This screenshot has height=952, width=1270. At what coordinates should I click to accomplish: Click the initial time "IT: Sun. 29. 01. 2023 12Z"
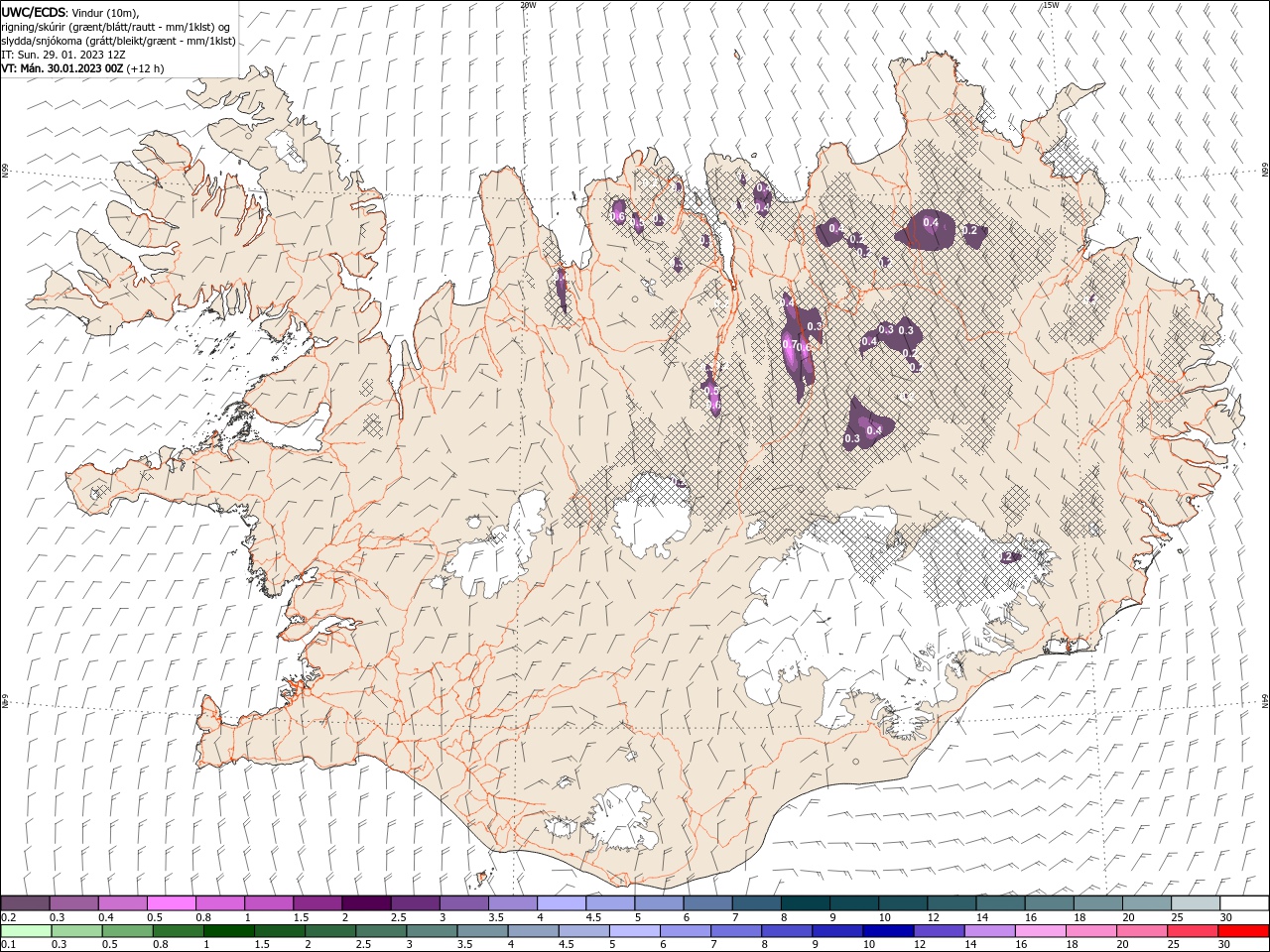click(x=65, y=55)
